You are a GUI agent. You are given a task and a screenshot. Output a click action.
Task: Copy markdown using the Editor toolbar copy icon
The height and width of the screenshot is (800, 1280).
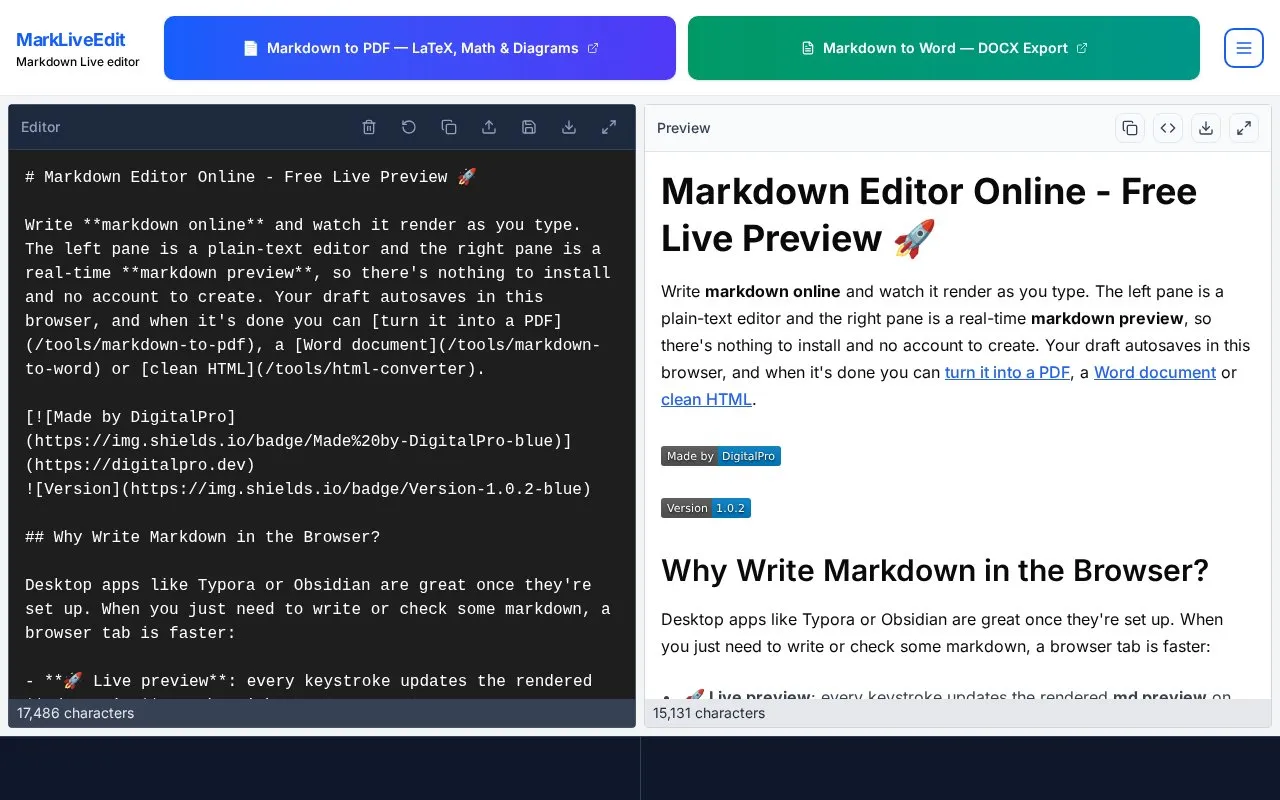(449, 127)
